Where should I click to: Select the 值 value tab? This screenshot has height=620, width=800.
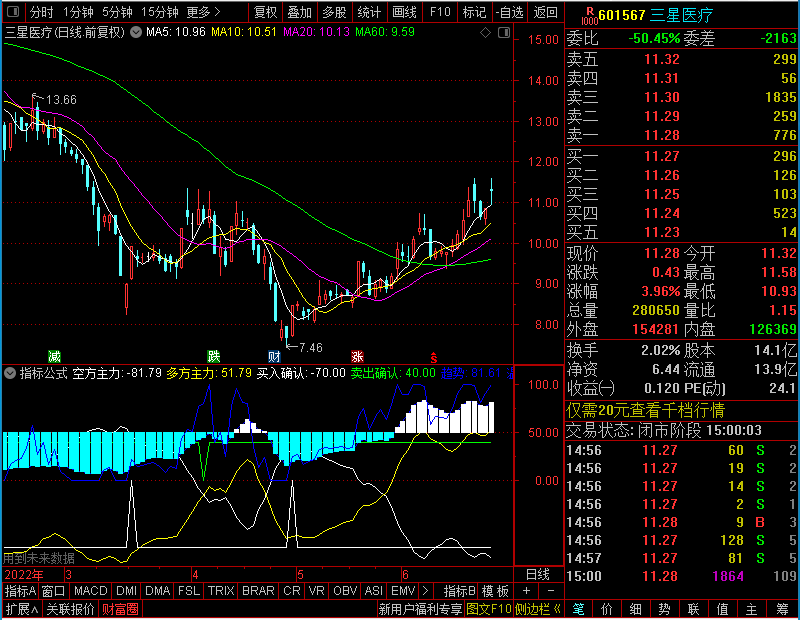[722, 609]
